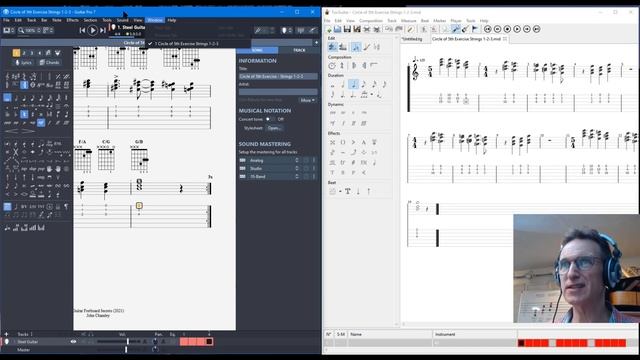
Task: Toggle power of Studio mastering effect
Action: (x=307, y=169)
